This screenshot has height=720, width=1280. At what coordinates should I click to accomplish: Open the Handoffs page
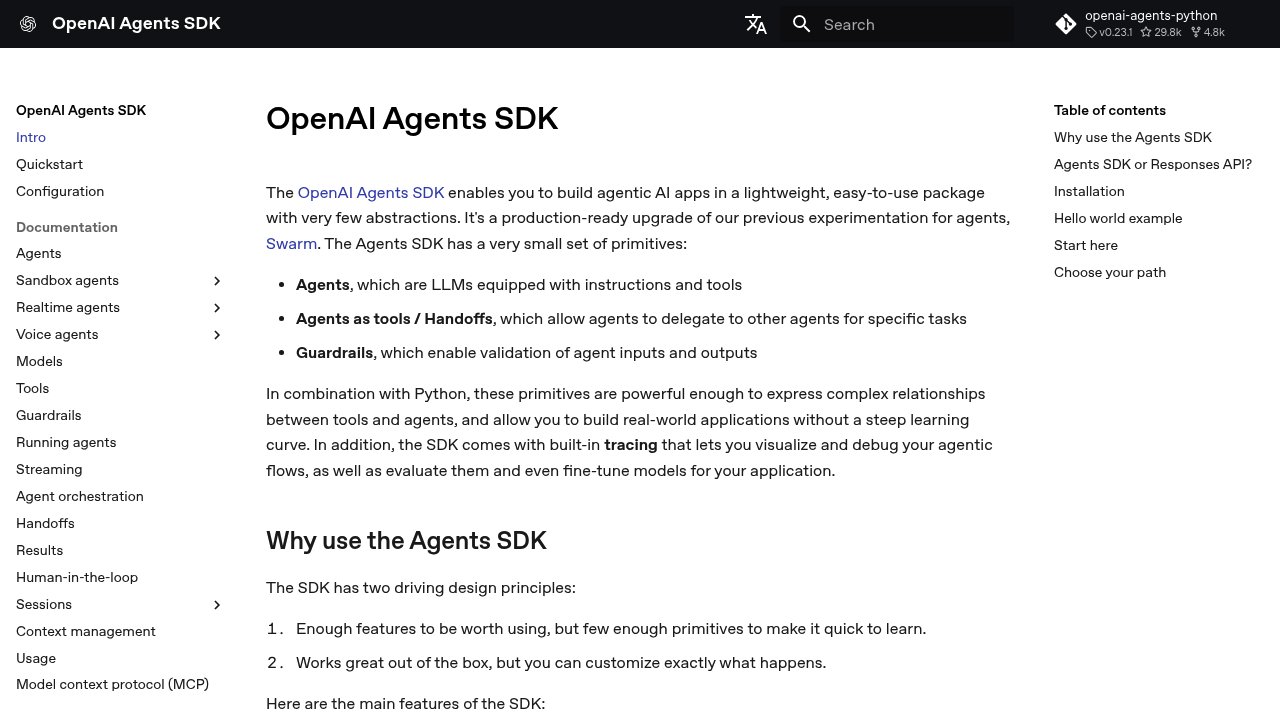tap(45, 524)
